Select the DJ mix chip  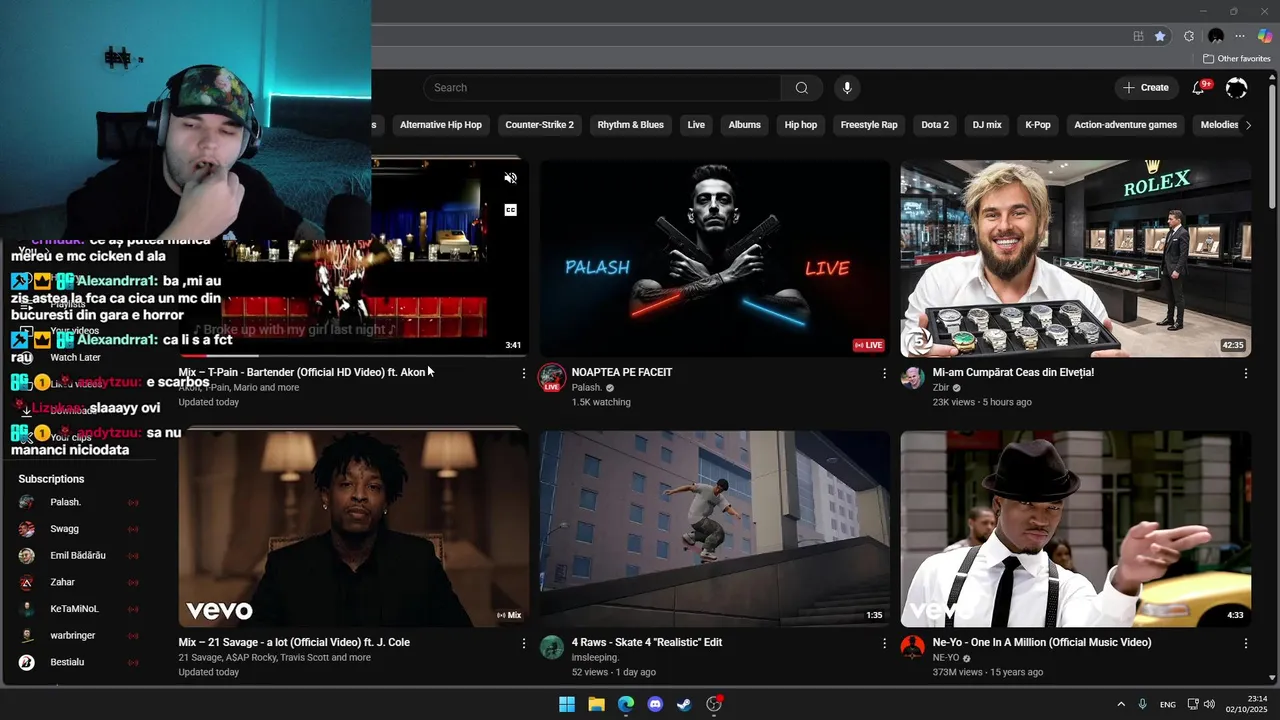click(x=987, y=125)
